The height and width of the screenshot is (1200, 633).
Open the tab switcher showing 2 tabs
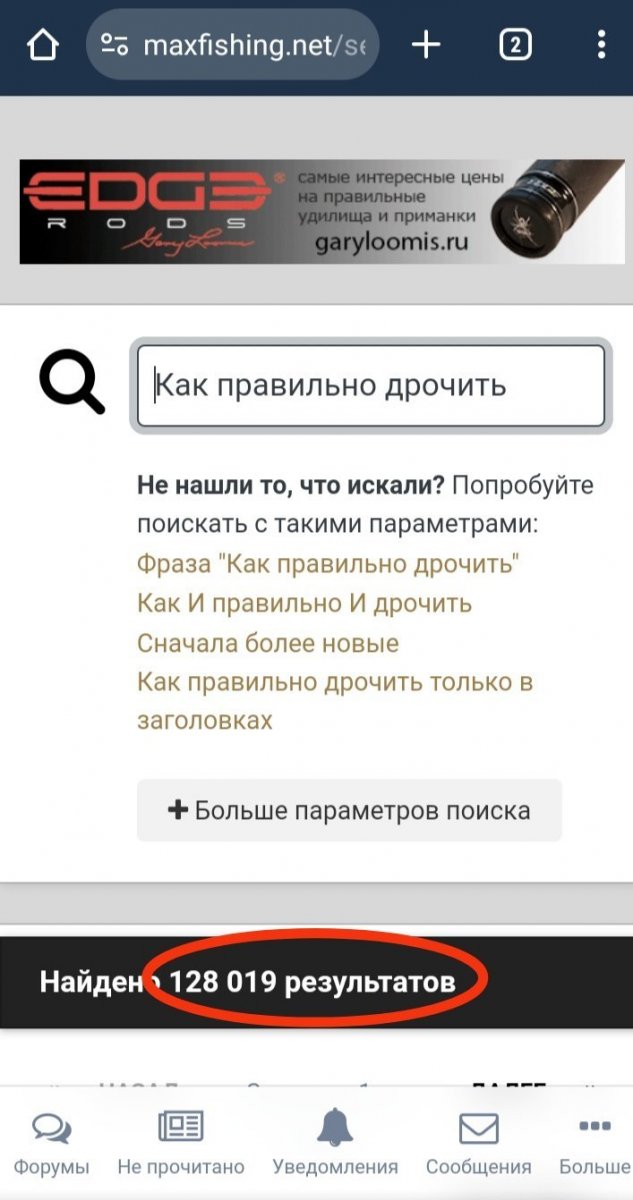coord(515,45)
